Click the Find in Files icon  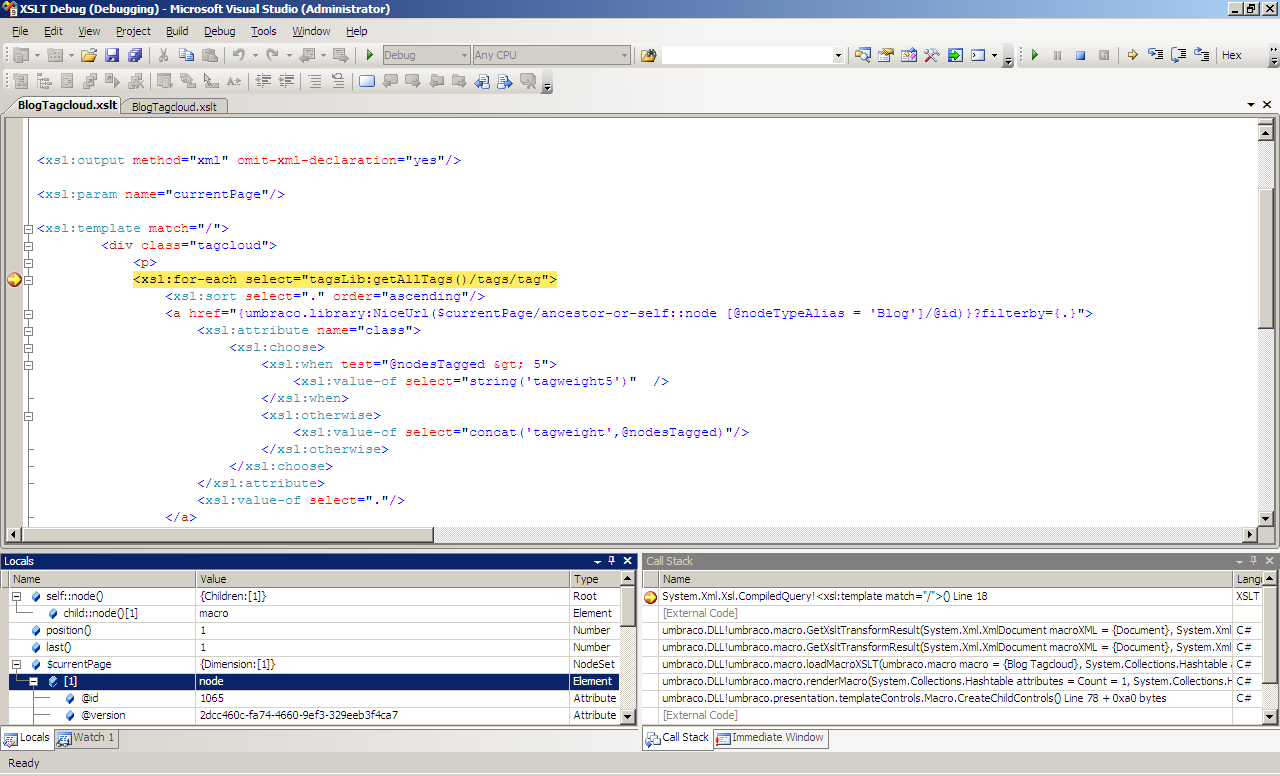pos(648,55)
